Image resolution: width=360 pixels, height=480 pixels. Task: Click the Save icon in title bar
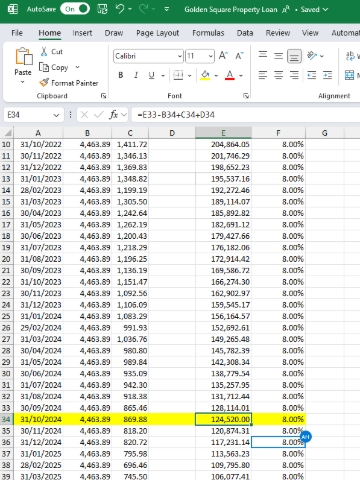pos(102,9)
